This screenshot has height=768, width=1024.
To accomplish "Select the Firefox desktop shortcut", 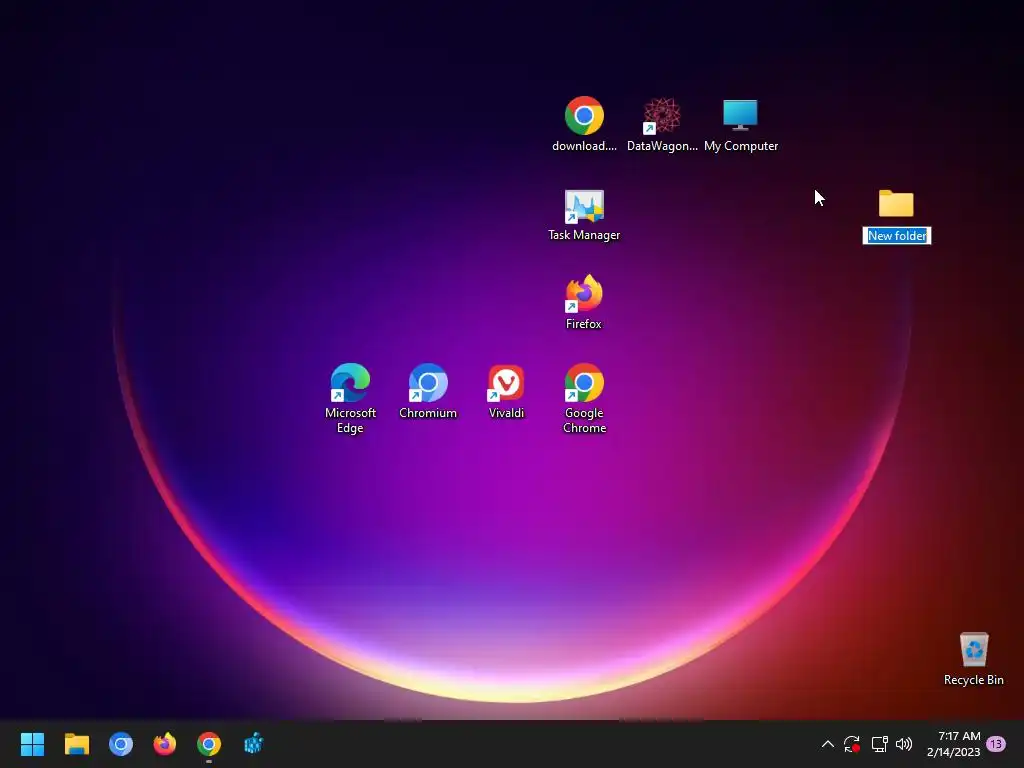I will 584,293.
